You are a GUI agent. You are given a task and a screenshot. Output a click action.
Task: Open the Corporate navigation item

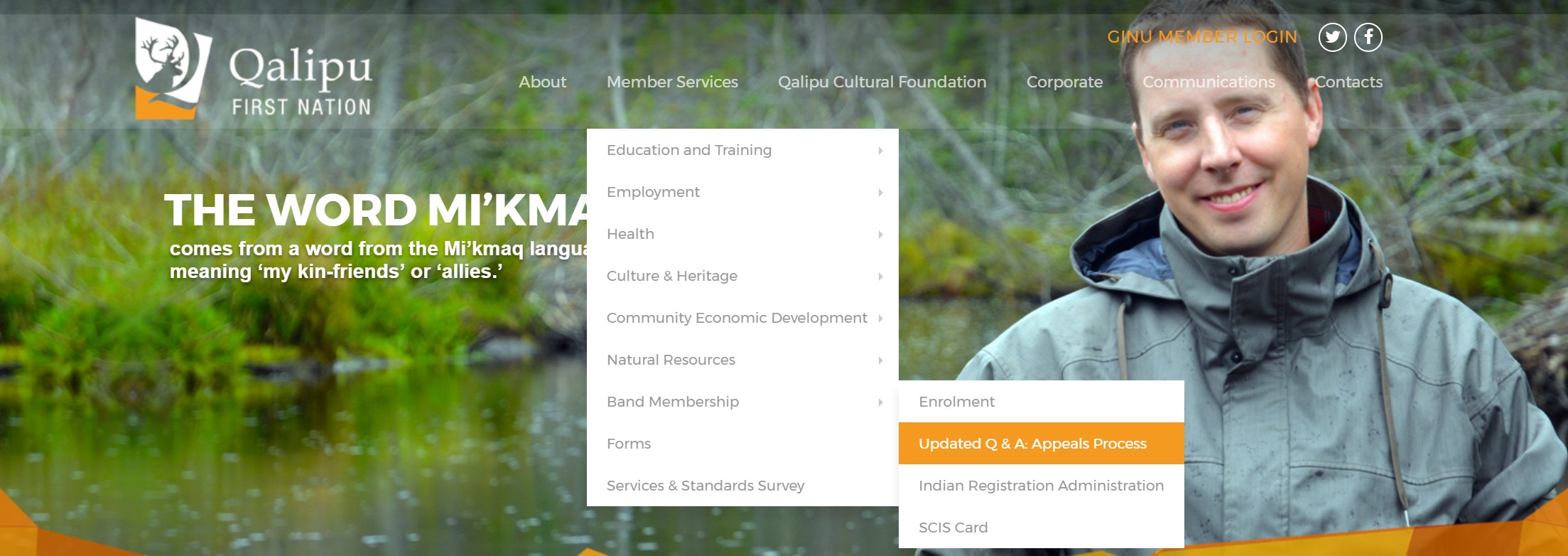pyautogui.click(x=1064, y=82)
